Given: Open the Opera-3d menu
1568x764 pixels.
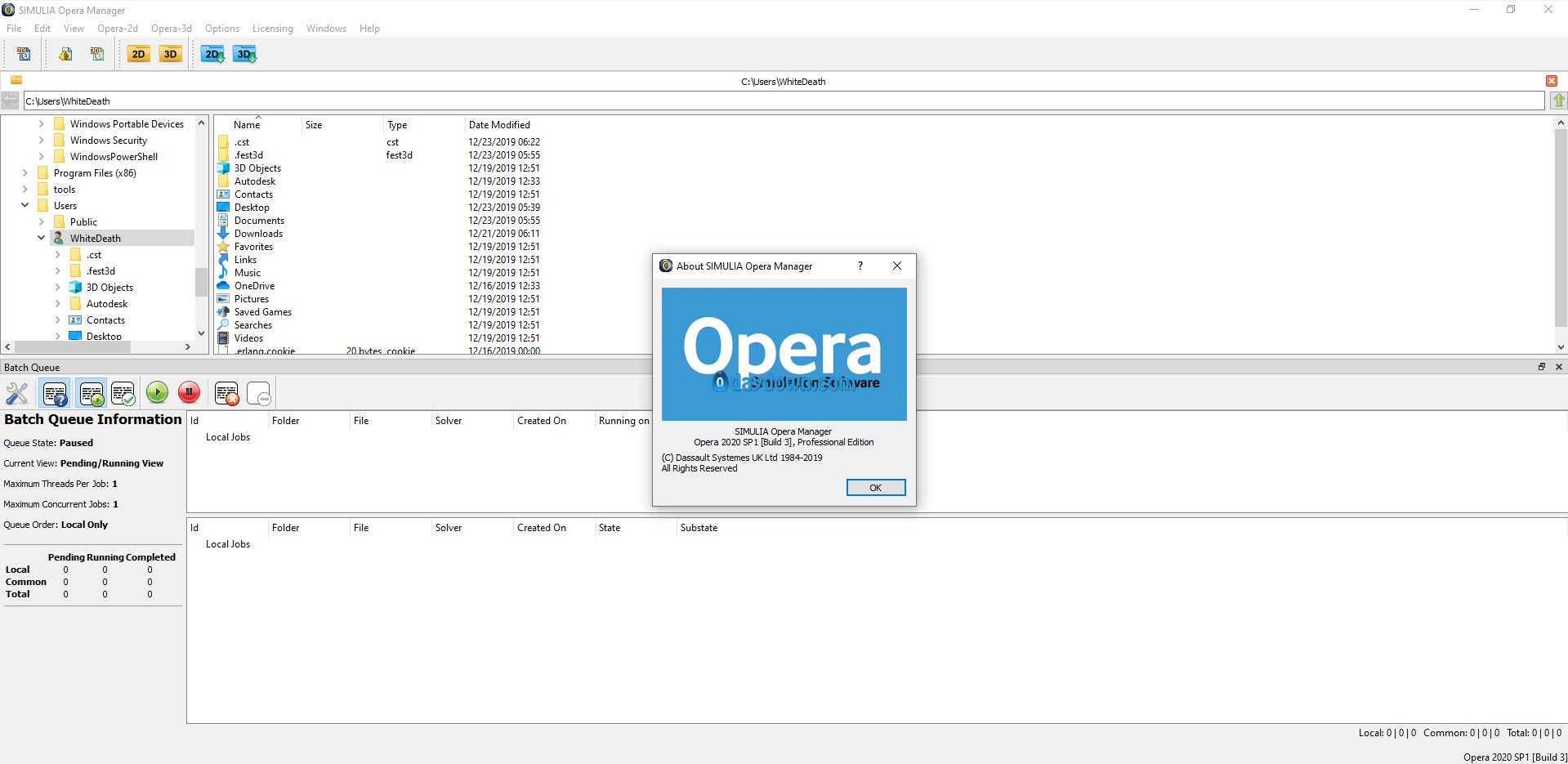Looking at the screenshot, I should [x=172, y=28].
